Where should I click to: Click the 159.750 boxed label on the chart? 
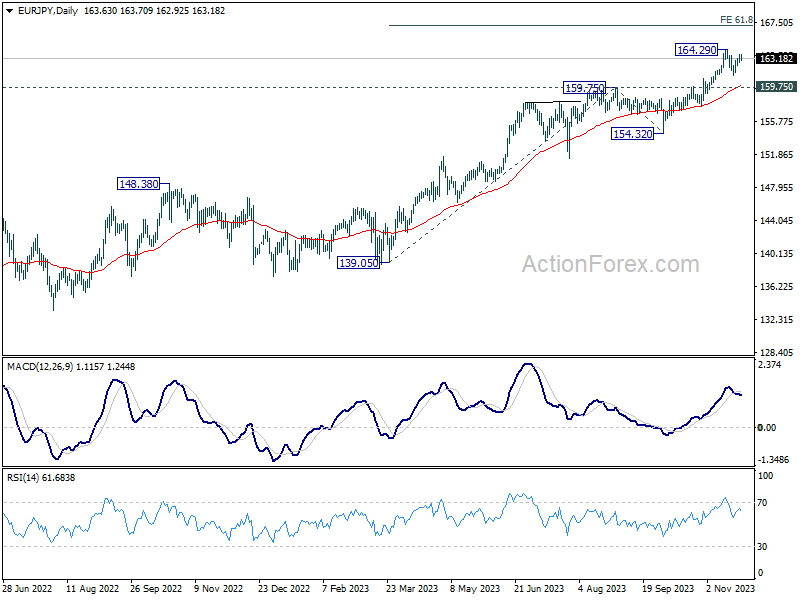coord(584,88)
